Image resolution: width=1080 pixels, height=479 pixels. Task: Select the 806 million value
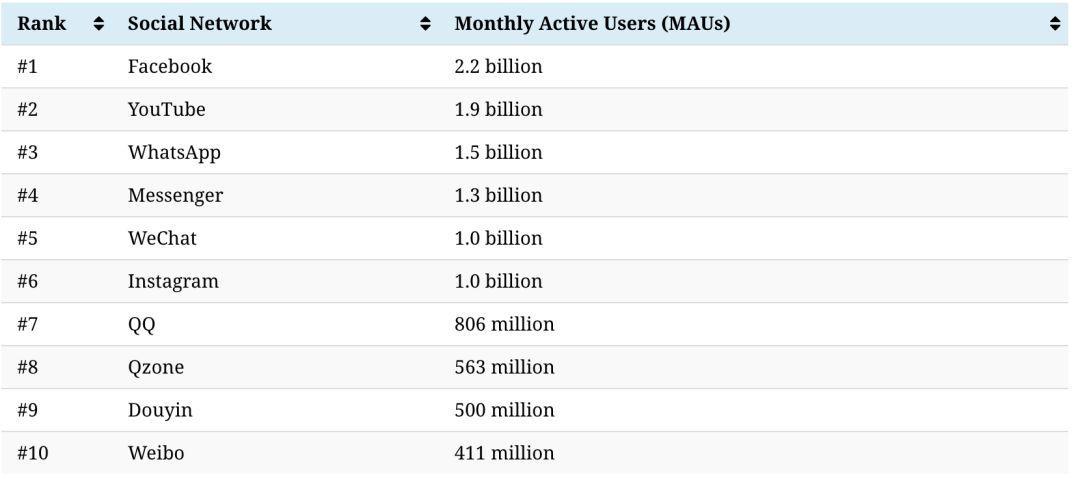coord(504,325)
